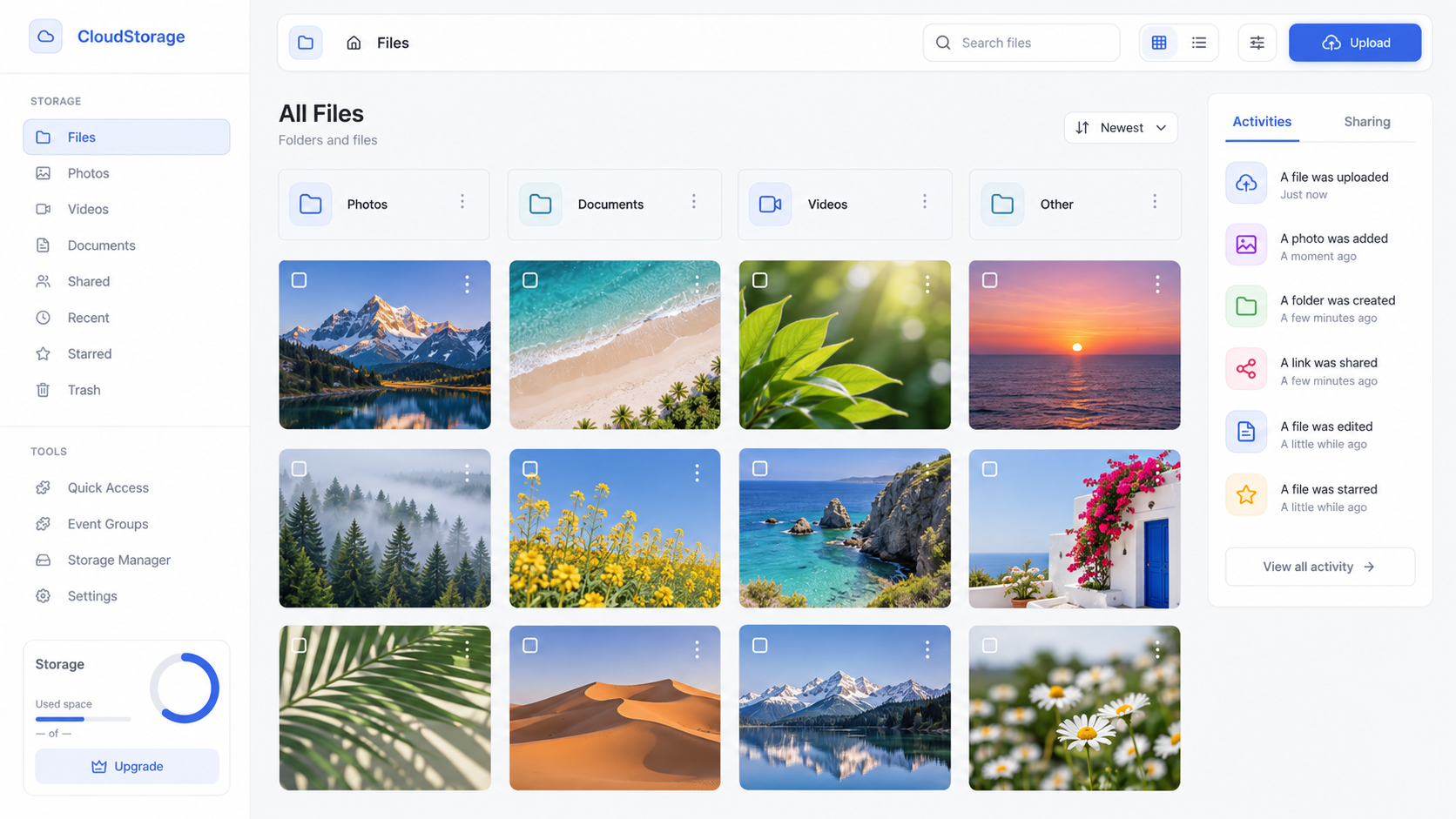The width and height of the screenshot is (1456, 819).
Task: Open the filter sliders settings icon
Action: pos(1257,43)
